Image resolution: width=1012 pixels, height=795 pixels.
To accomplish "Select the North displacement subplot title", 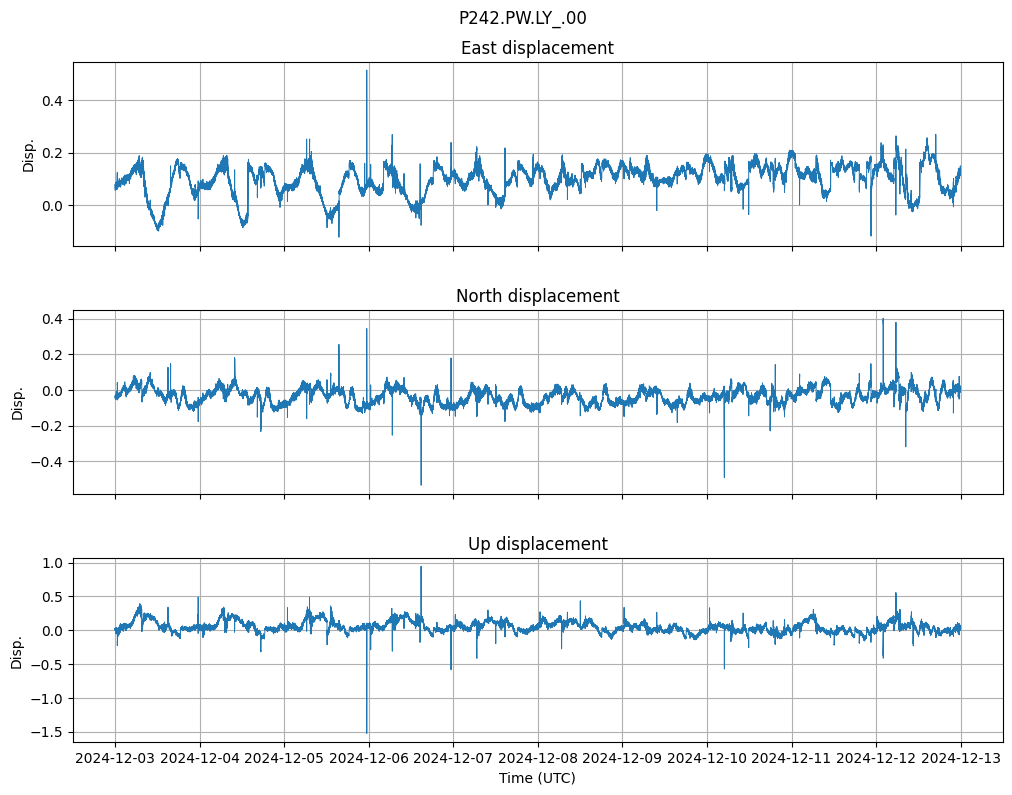I will tap(537, 296).
